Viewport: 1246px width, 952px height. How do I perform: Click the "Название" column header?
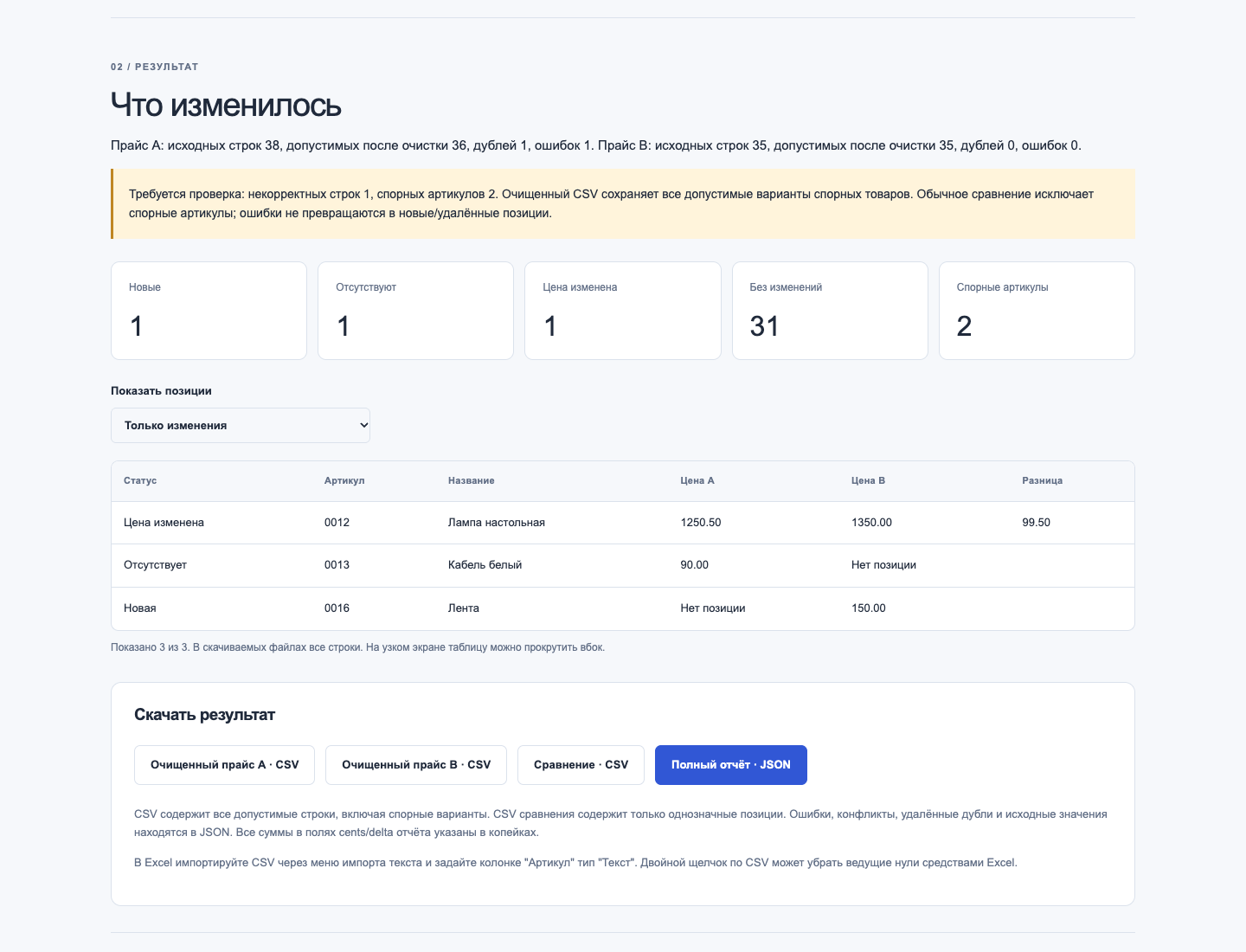(x=472, y=480)
